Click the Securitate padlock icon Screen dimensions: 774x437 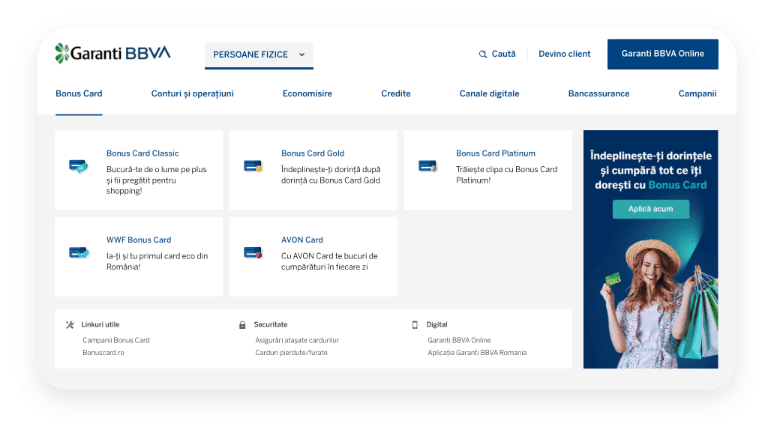click(x=242, y=324)
